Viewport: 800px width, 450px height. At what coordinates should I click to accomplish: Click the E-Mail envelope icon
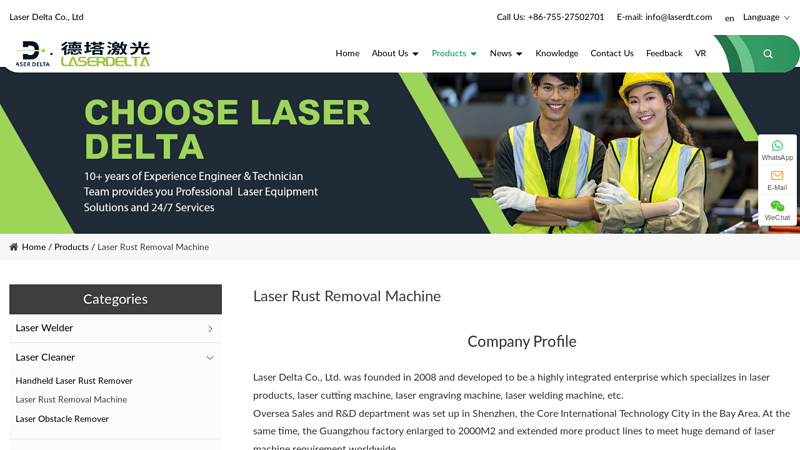pos(777,176)
